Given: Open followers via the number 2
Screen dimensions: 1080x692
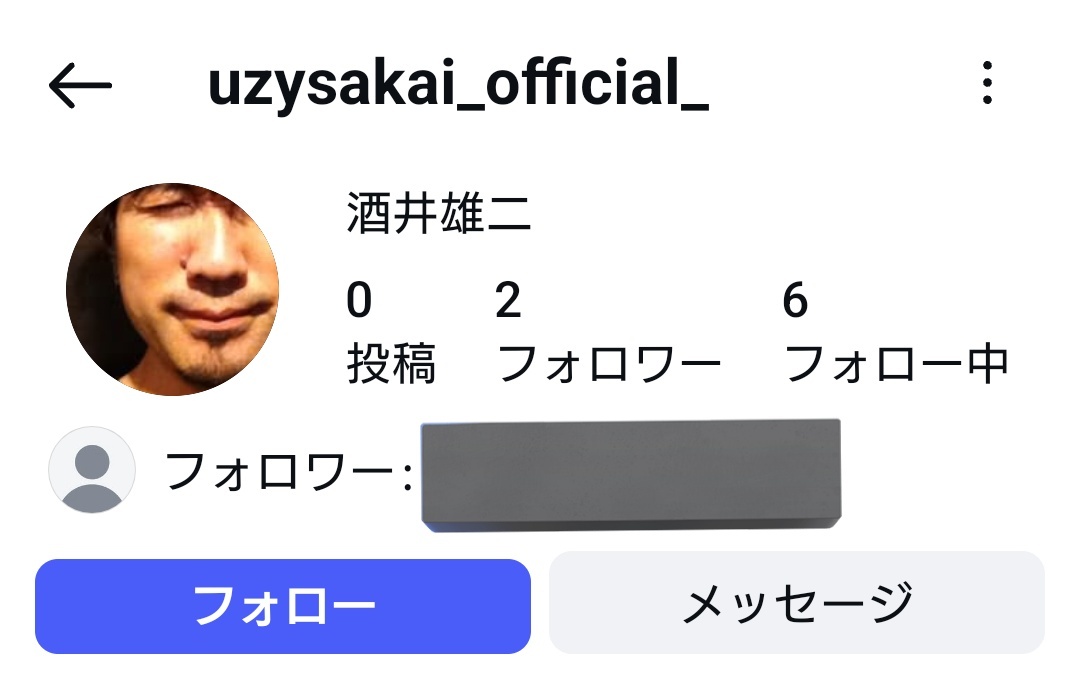Looking at the screenshot, I should 508,300.
